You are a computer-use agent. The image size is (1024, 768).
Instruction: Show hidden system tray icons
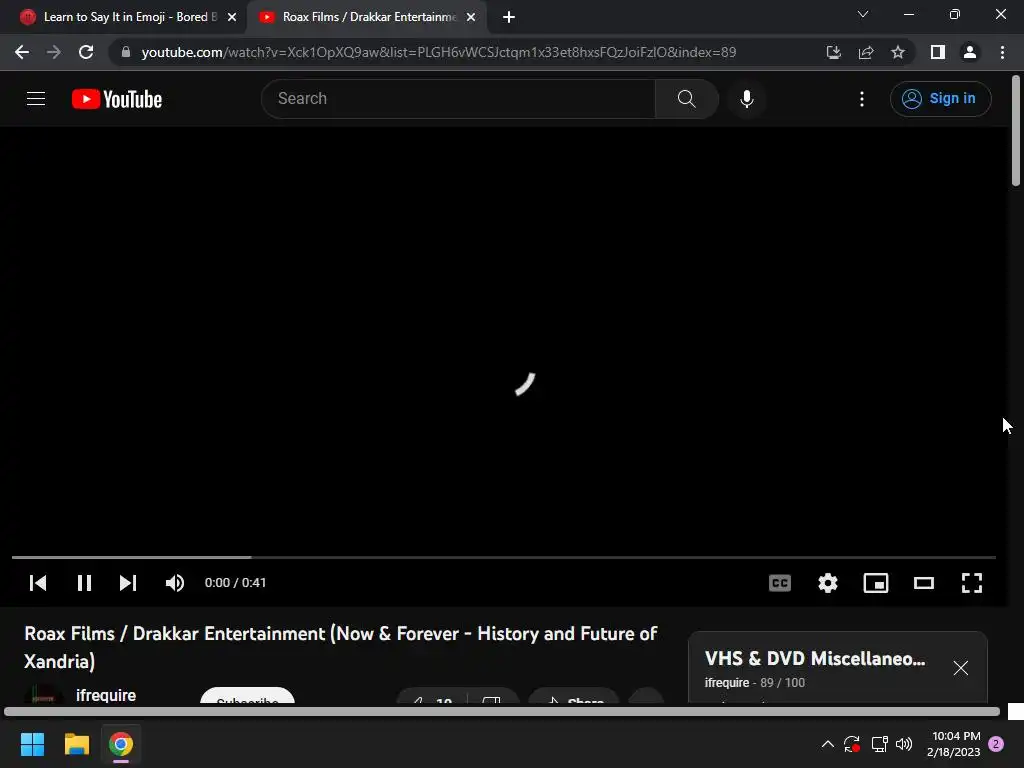(827, 744)
